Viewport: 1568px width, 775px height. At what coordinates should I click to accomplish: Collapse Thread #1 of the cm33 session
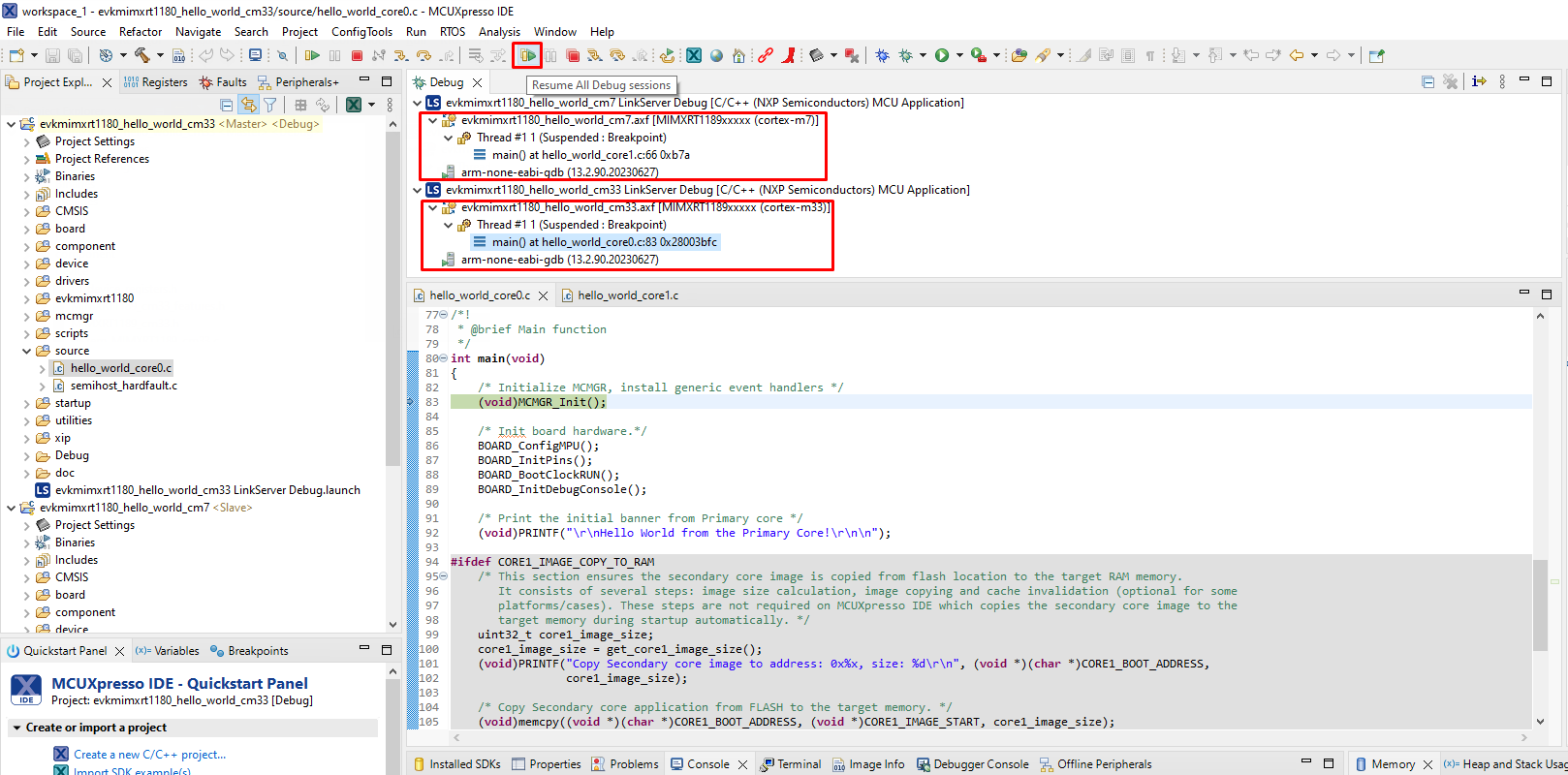coord(448,225)
